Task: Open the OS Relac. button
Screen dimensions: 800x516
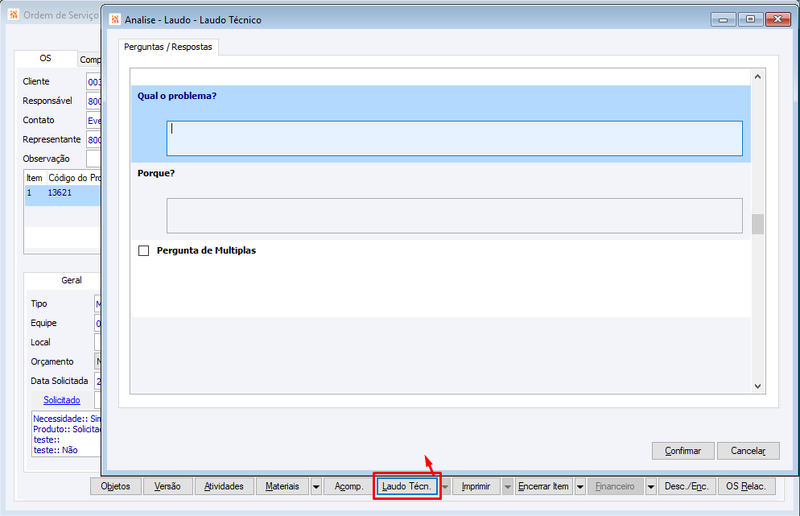Action: tap(746, 486)
